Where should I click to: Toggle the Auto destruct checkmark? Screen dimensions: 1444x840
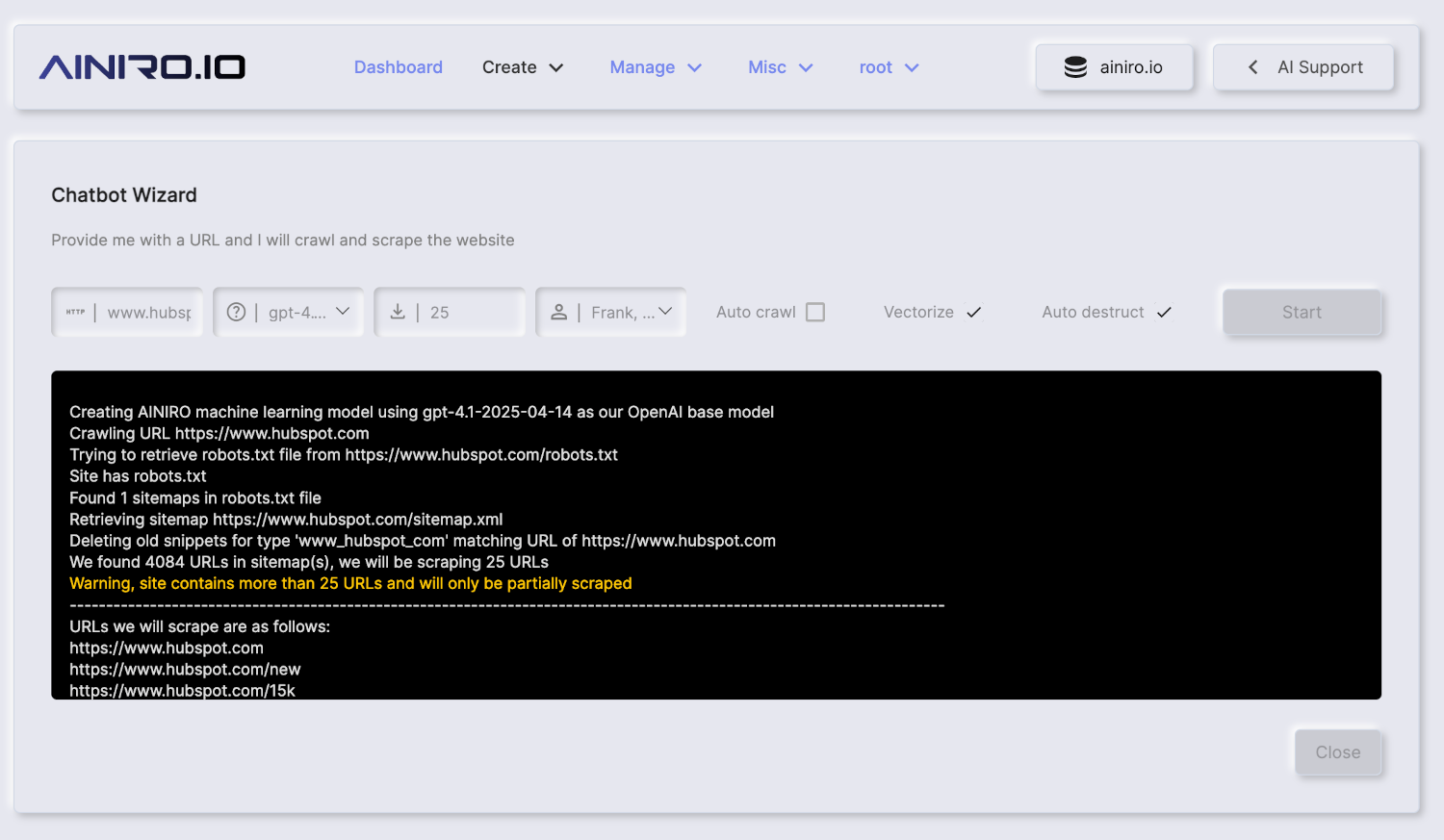(1164, 312)
